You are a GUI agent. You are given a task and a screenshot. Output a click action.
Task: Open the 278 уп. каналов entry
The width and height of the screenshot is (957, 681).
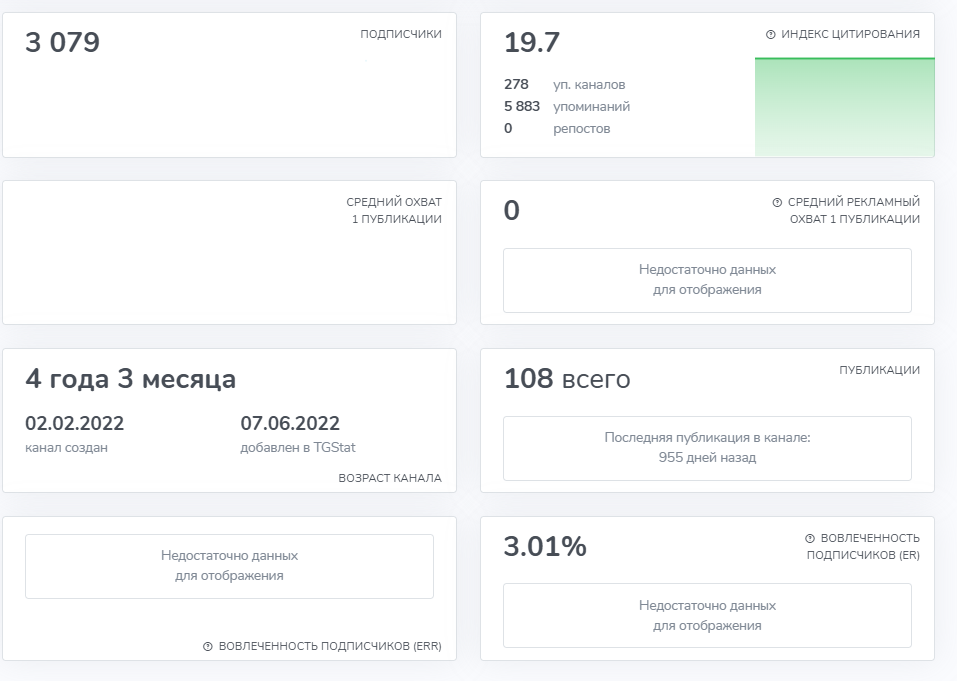[565, 84]
